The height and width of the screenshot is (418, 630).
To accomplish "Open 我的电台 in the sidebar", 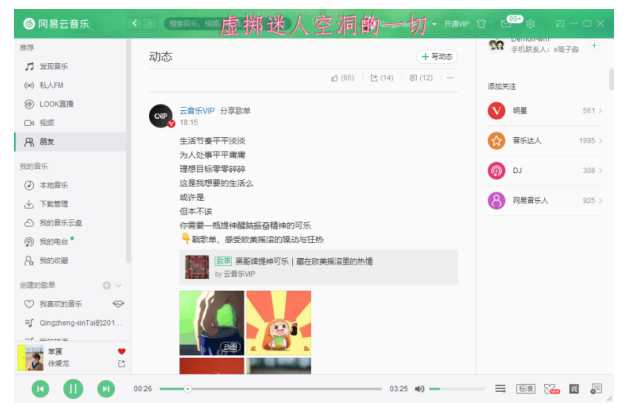I will click(70, 242).
